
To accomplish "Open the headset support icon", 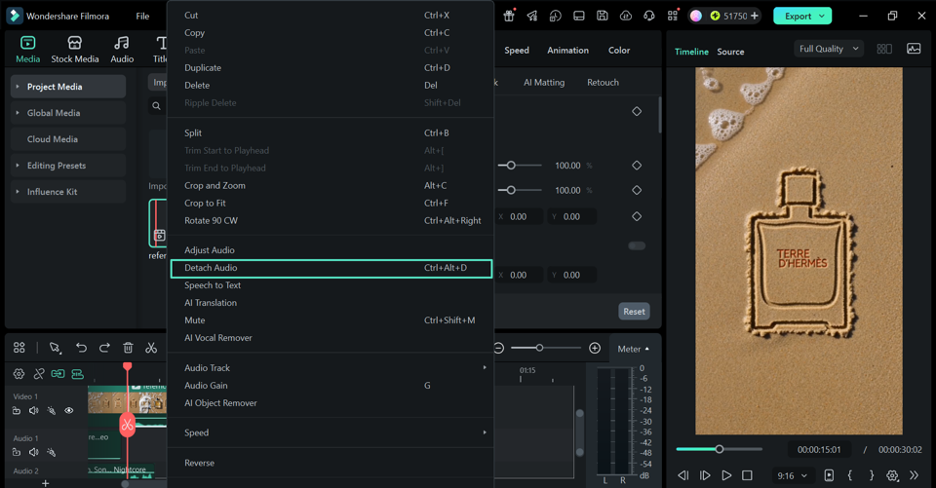I will click(649, 16).
